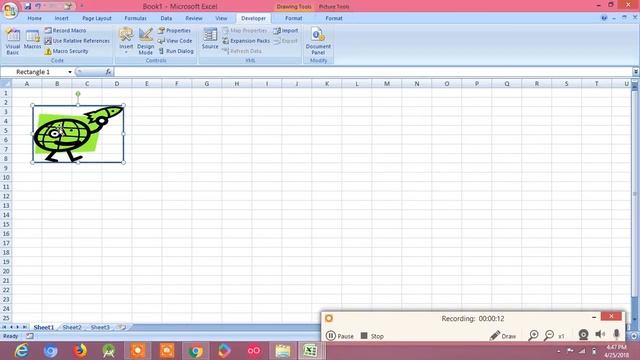640x360 pixels.
Task: Toggle Design Mode
Action: click(x=145, y=41)
